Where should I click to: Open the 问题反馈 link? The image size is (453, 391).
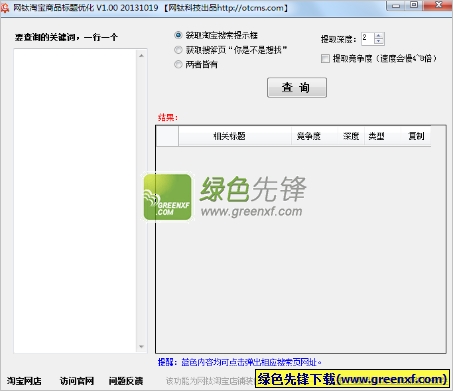(126, 381)
